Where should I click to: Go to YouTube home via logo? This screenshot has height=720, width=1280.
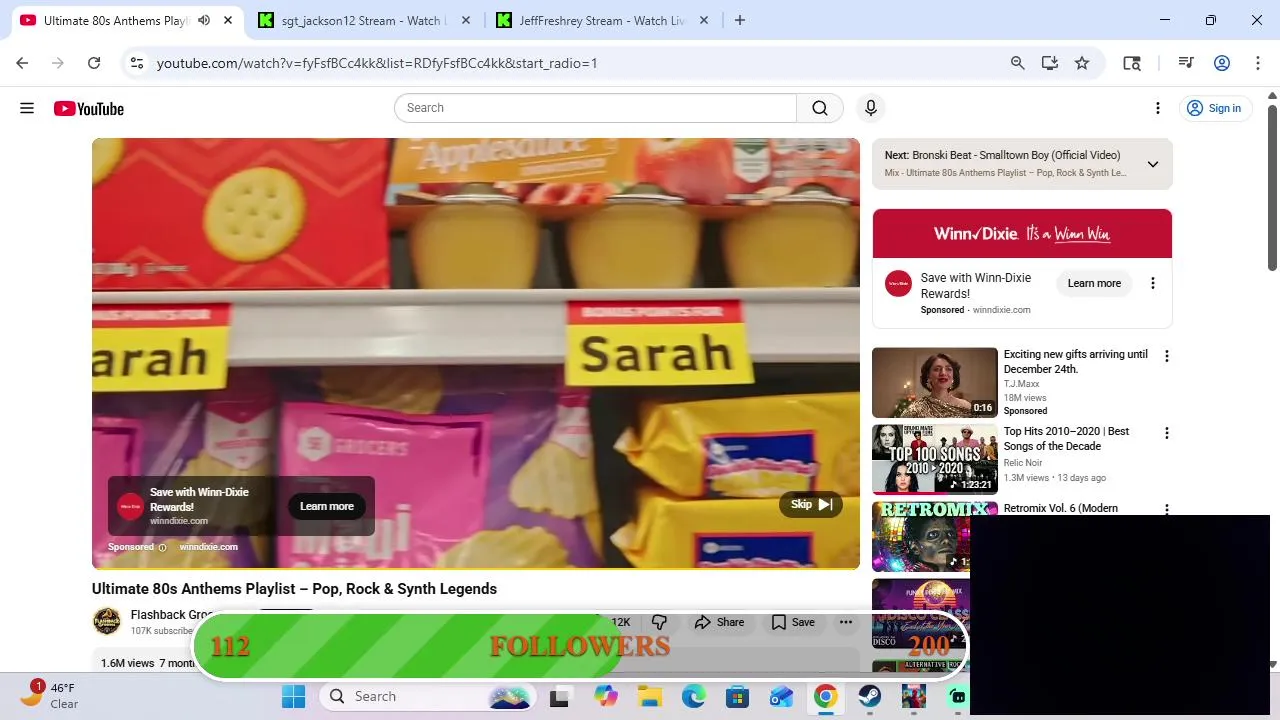pos(89,108)
